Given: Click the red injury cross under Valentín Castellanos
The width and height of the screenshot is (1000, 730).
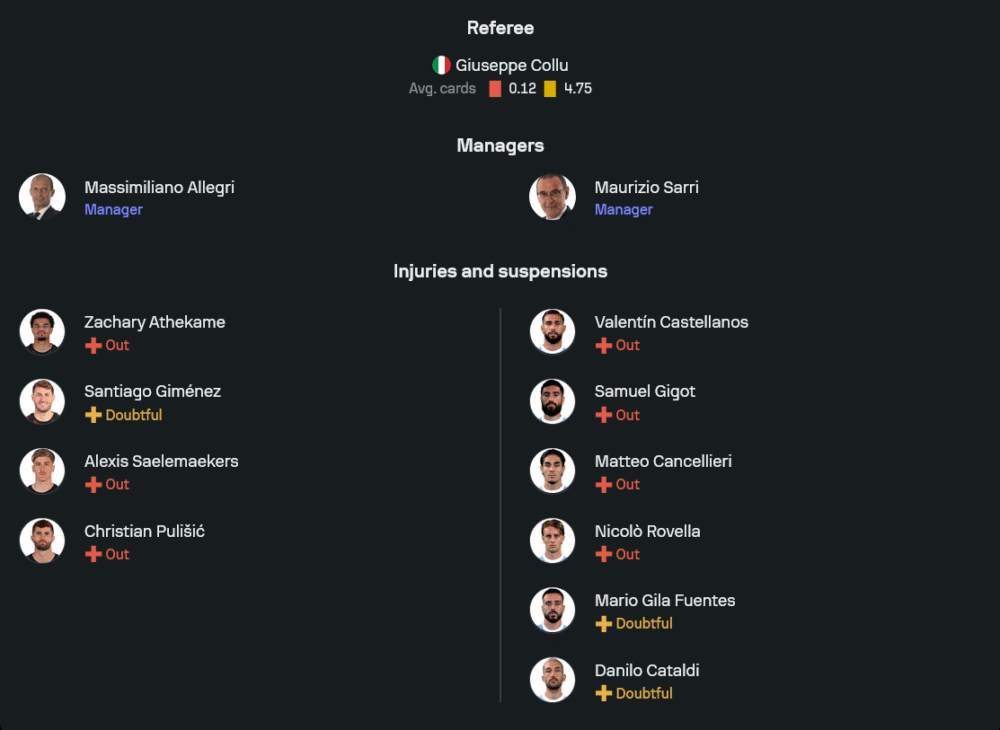Looking at the screenshot, I should click(x=603, y=345).
